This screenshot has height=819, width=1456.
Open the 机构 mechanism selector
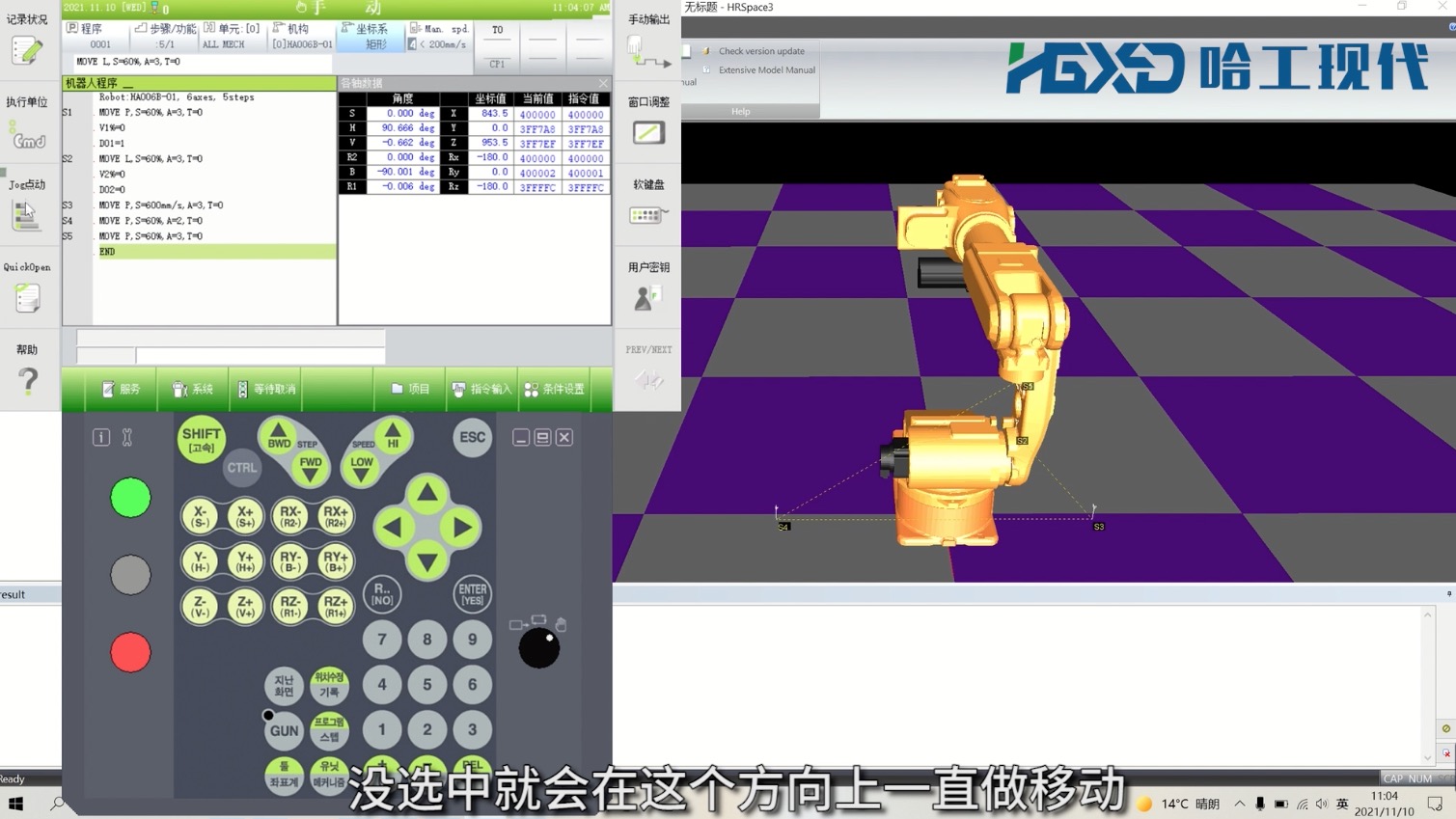pos(301,37)
